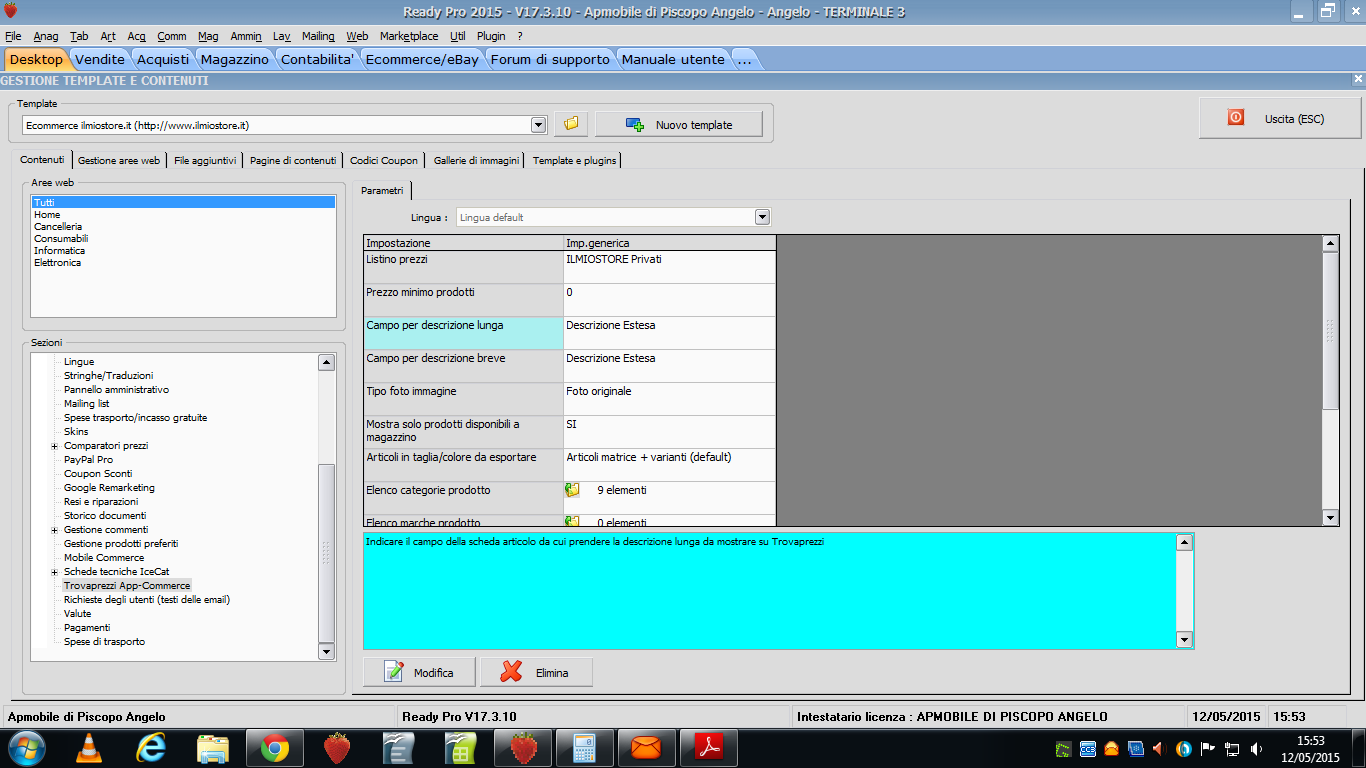
Task: Select Trovaprezzi App-Commerce section
Action: [x=127, y=586]
